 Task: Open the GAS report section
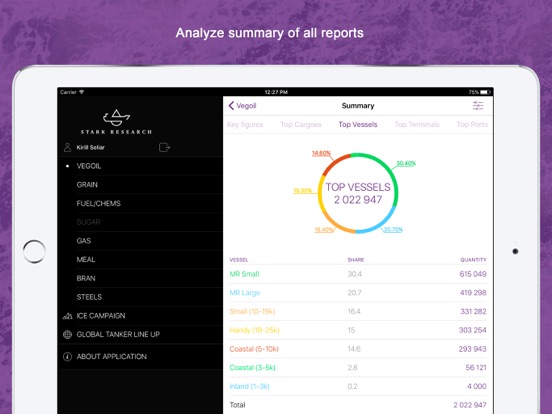141,241
